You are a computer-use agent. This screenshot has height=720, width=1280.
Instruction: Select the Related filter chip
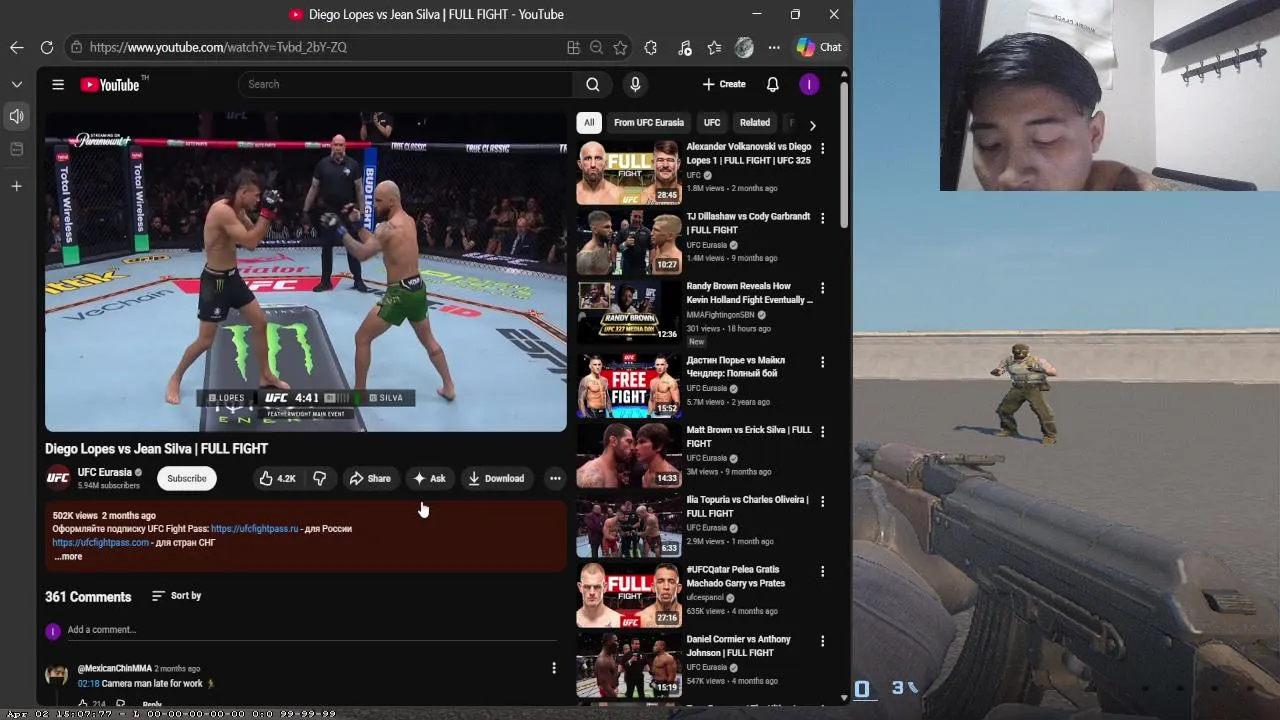pyautogui.click(x=755, y=123)
